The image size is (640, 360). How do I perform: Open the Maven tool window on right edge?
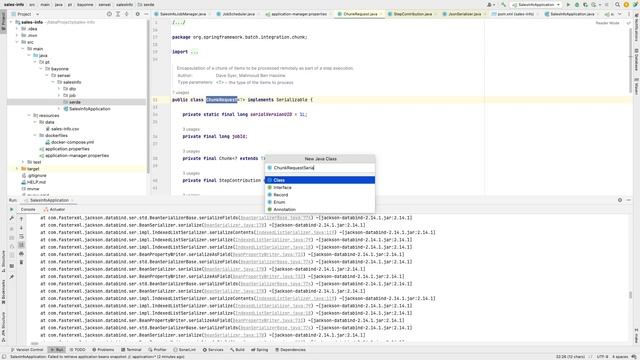(x=636, y=87)
